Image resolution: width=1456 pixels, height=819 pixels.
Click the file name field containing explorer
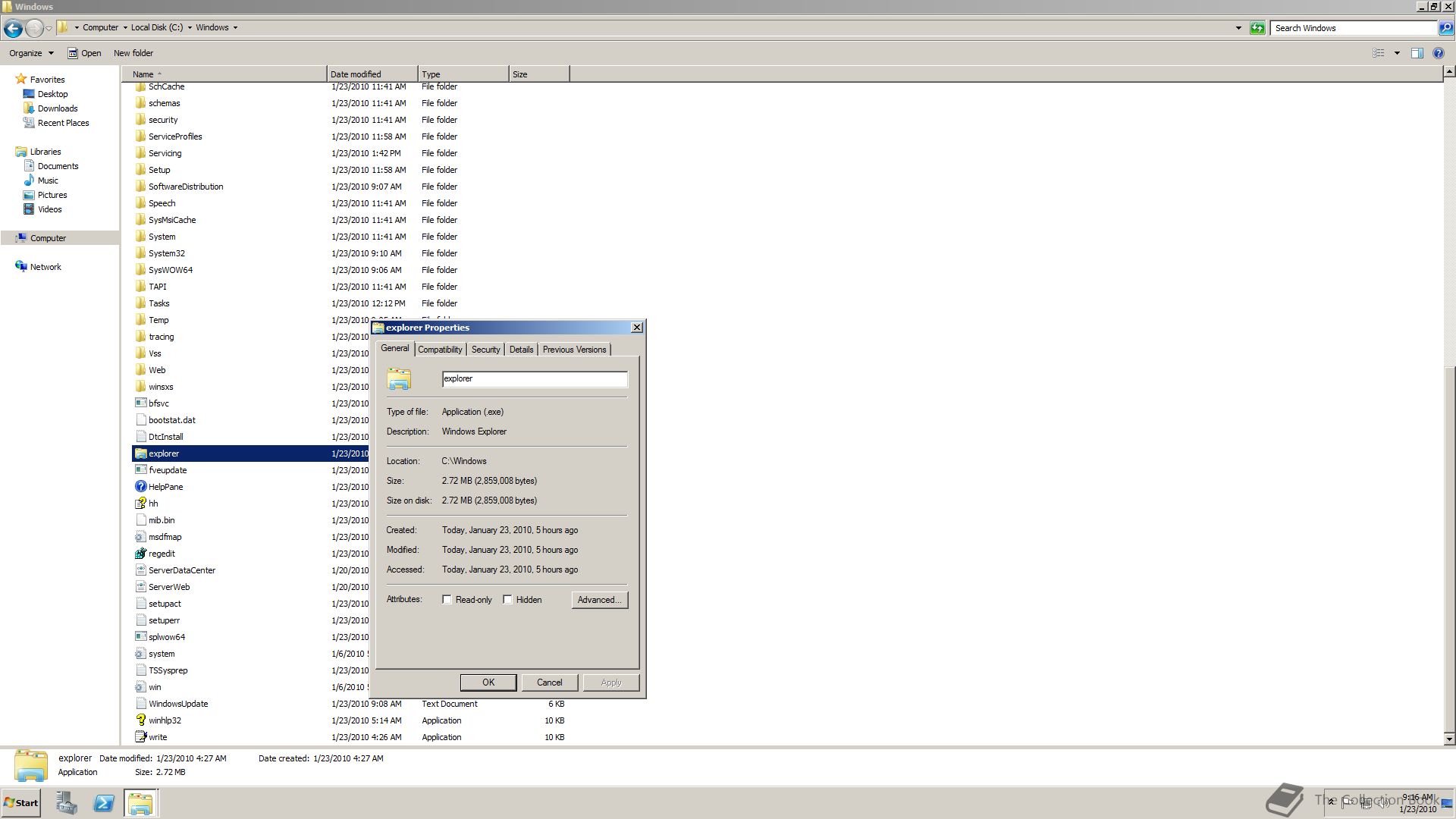pos(535,379)
